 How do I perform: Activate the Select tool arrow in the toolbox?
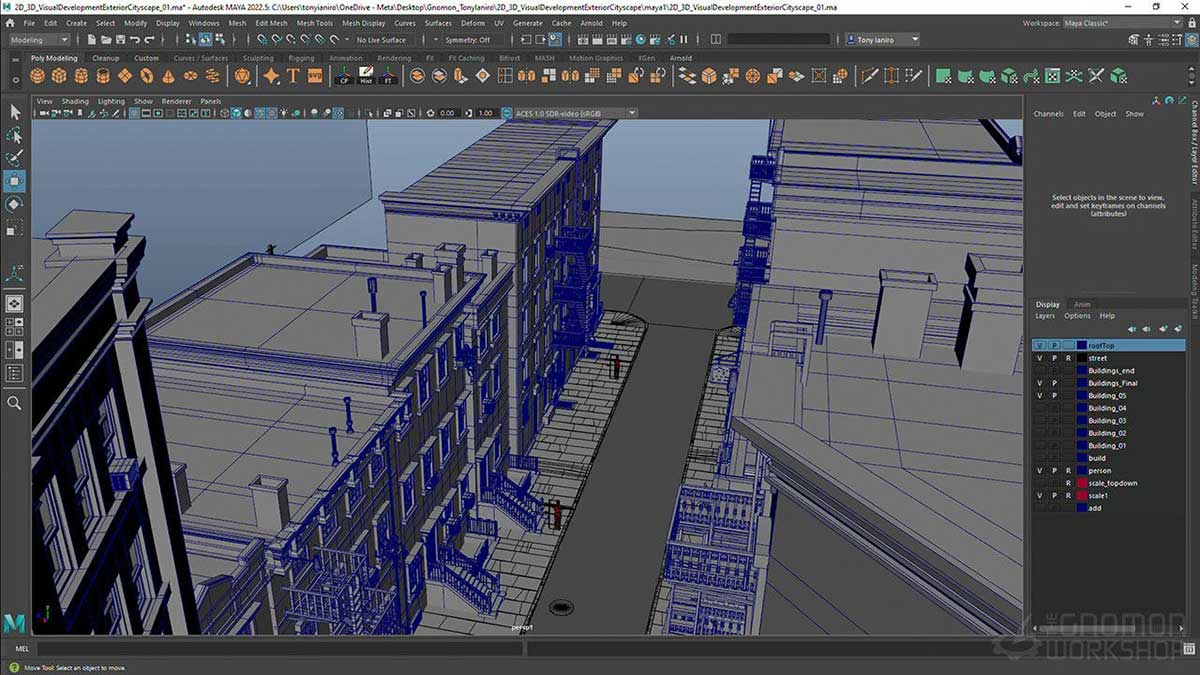14,112
